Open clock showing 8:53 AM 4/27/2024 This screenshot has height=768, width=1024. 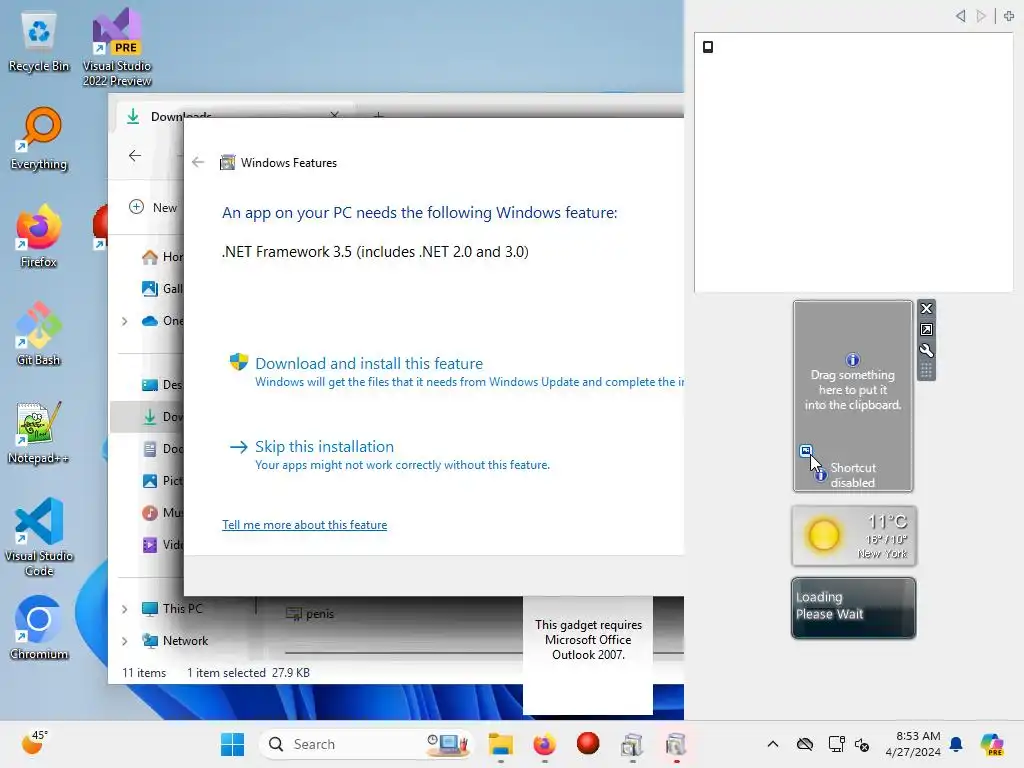click(913, 744)
